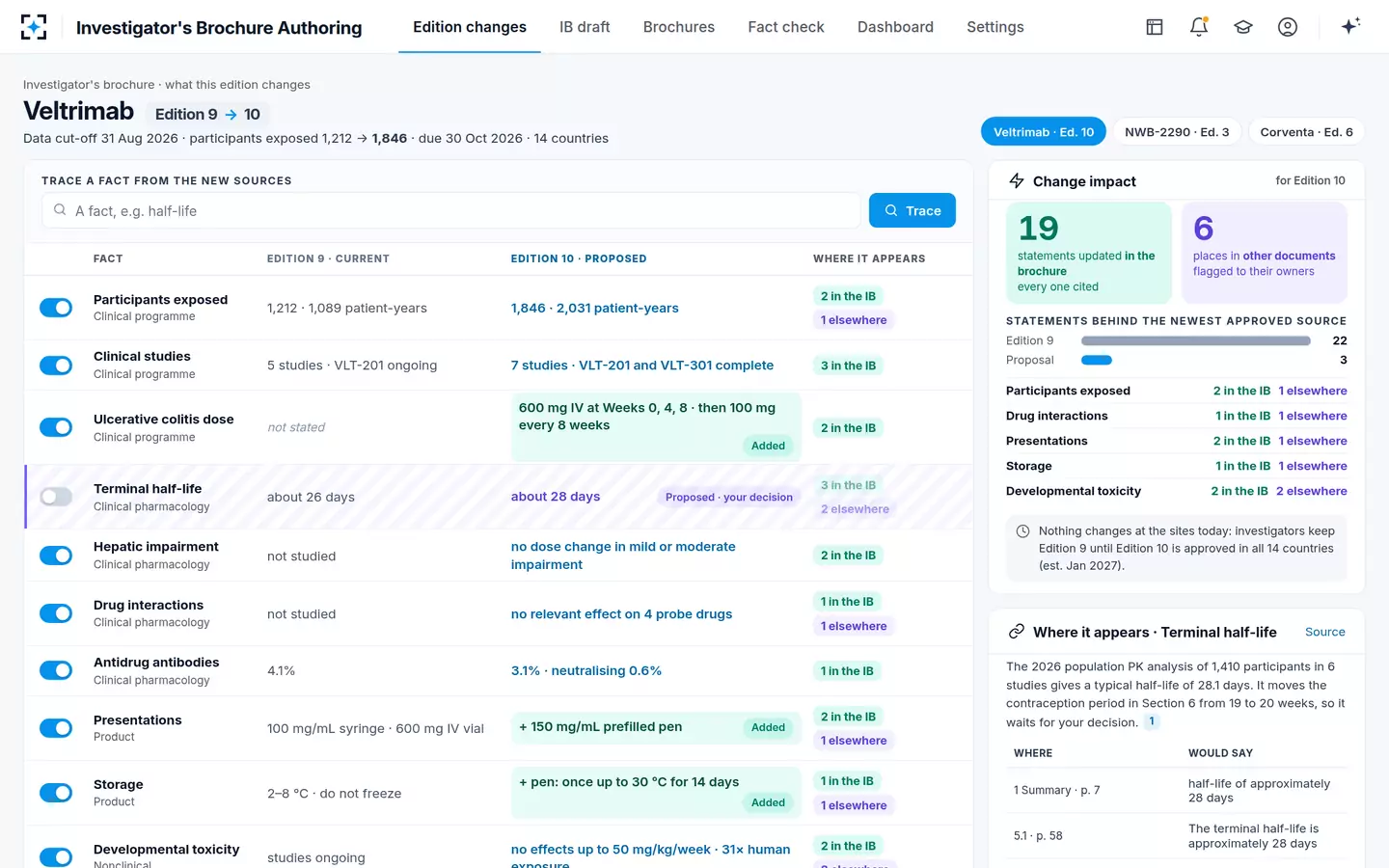Click "1 elsewhere" link for Drug interactions impact
1389x868 pixels.
point(1313,416)
